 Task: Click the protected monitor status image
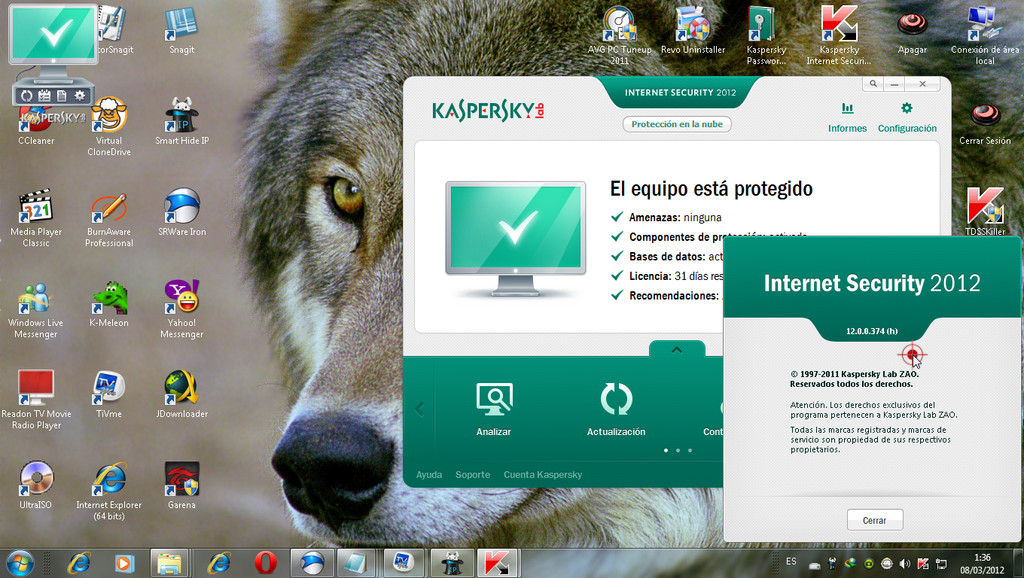(x=515, y=238)
